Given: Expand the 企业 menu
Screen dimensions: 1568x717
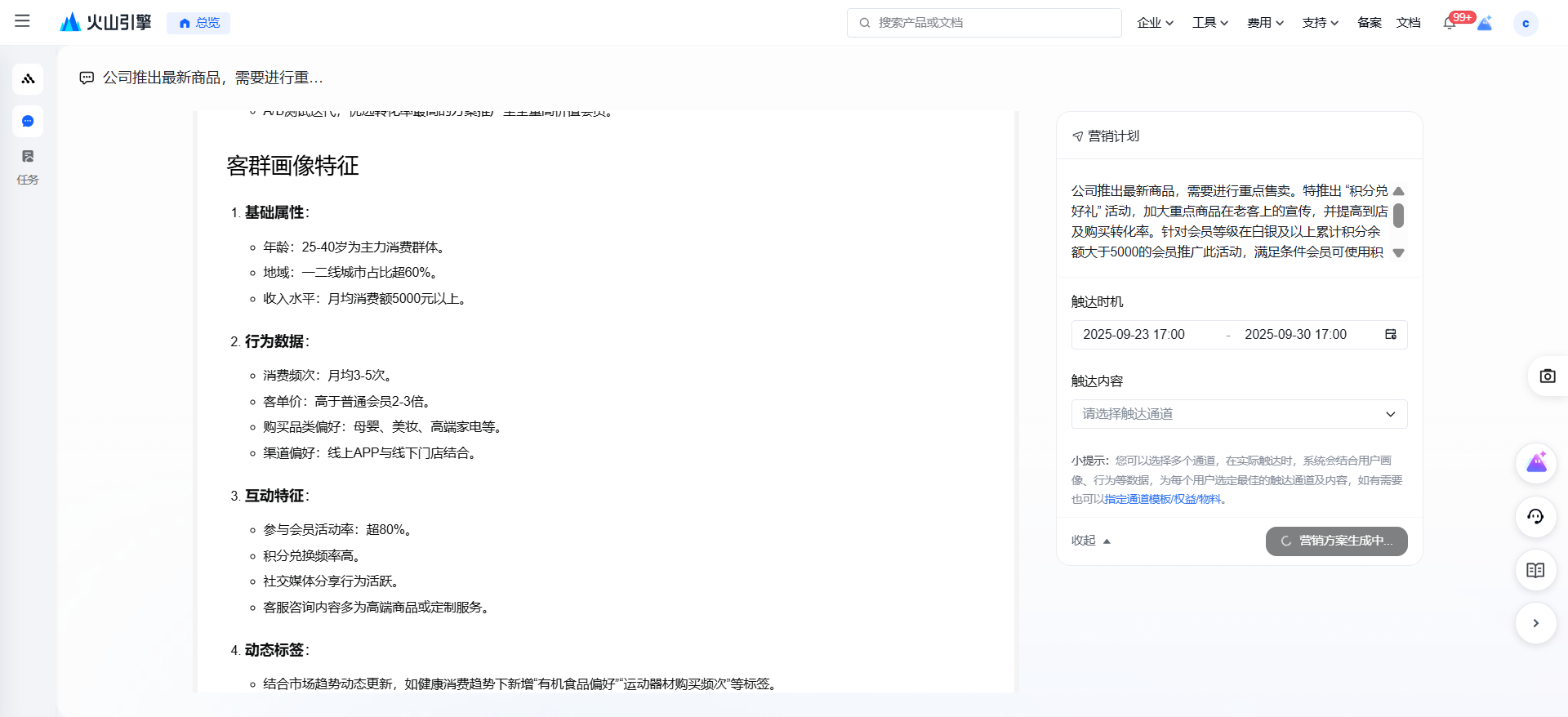Looking at the screenshot, I should click(x=1155, y=23).
